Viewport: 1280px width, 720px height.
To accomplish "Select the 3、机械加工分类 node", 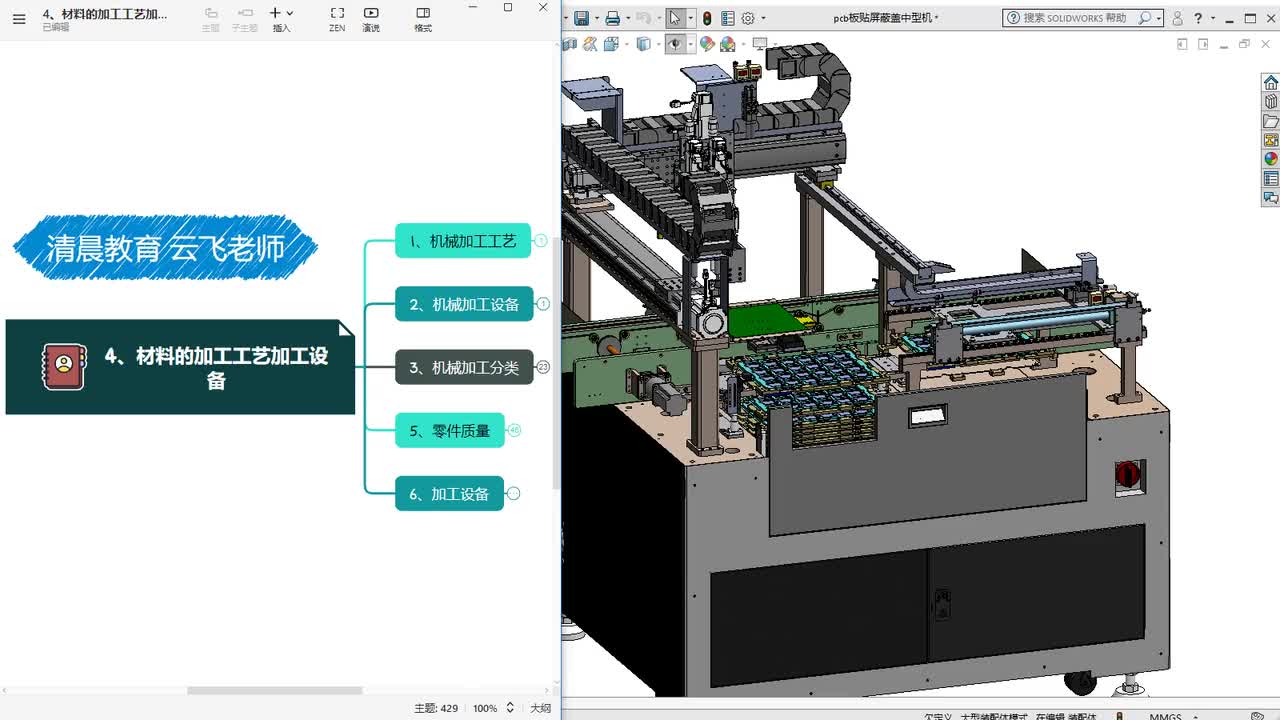I will click(464, 368).
